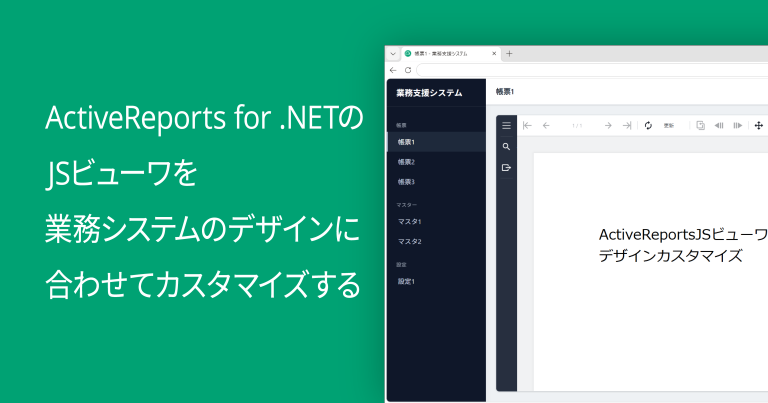Click the browser back arrow
This screenshot has width=768, height=403.
coord(393,70)
